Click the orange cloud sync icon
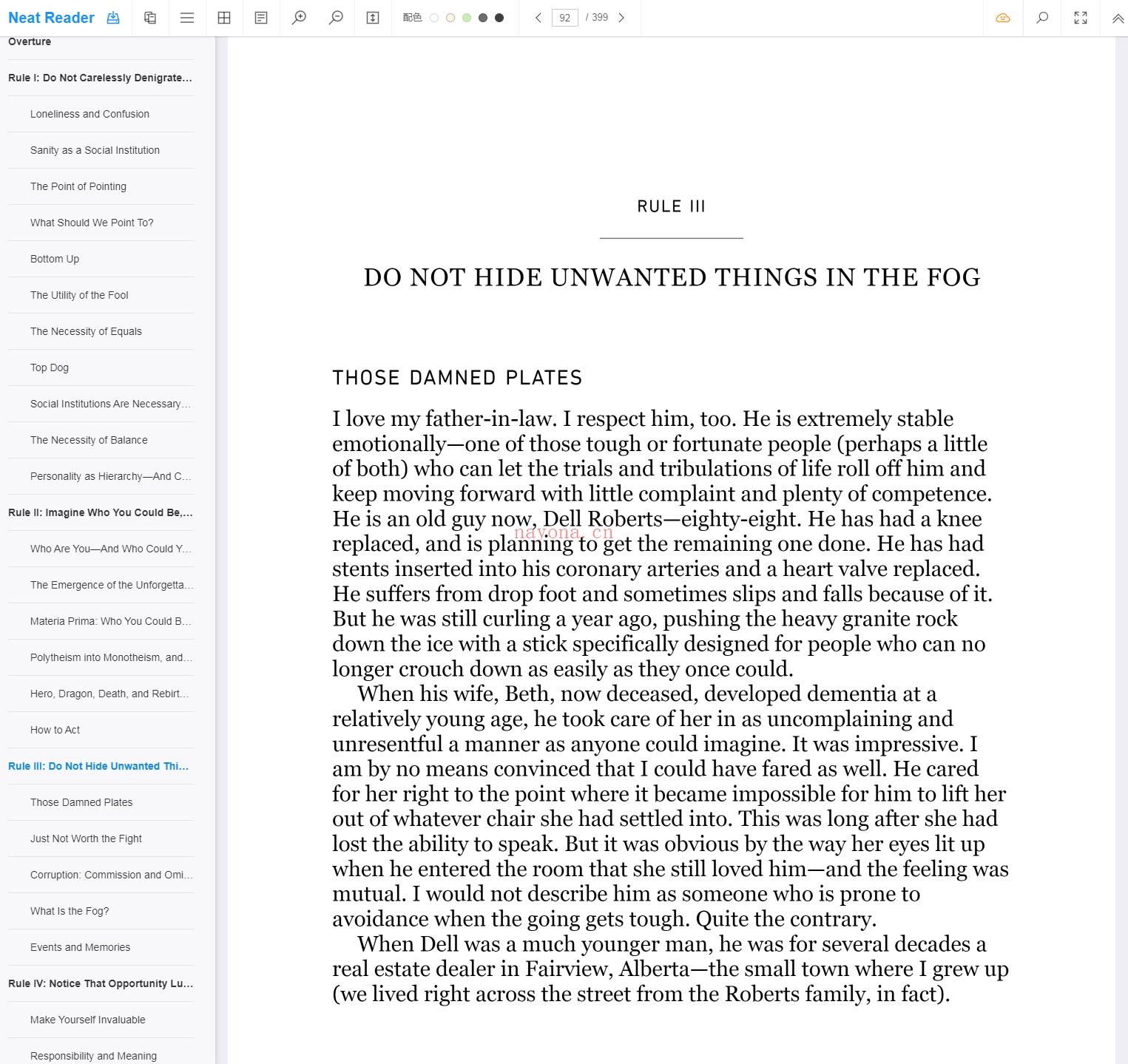The height and width of the screenshot is (1064, 1128). [1003, 18]
